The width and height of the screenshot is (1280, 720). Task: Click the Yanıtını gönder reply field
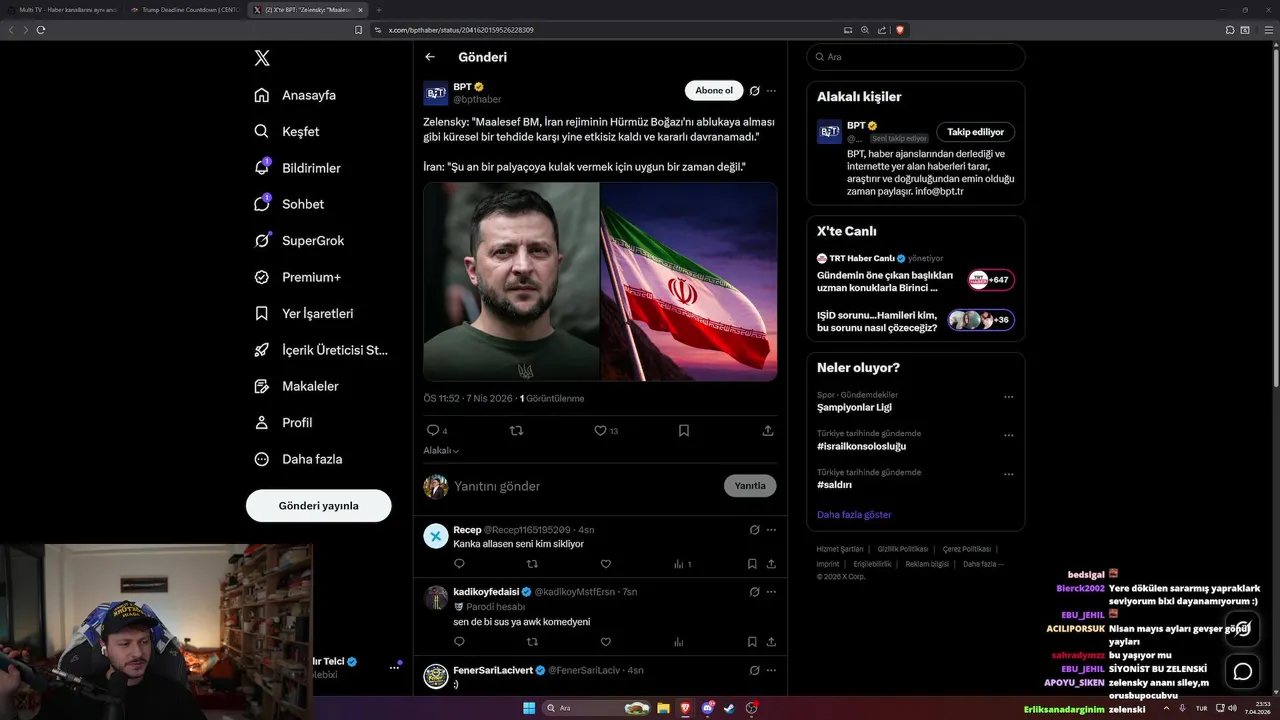point(585,486)
